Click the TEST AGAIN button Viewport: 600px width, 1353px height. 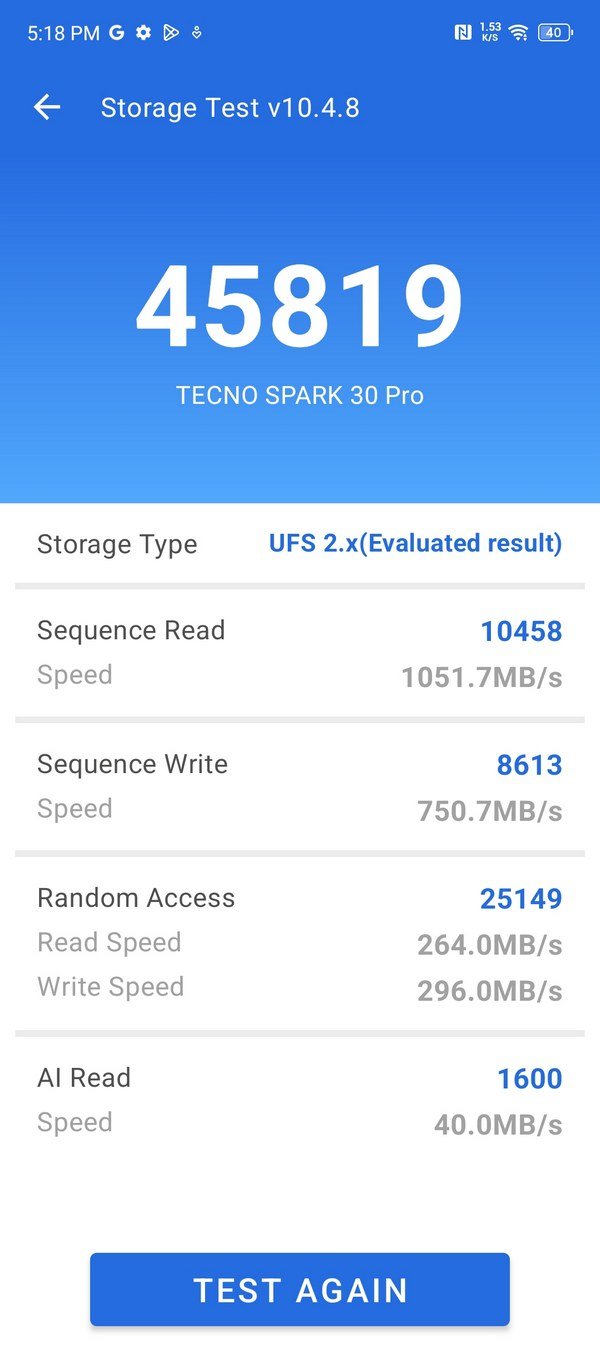click(x=300, y=1290)
